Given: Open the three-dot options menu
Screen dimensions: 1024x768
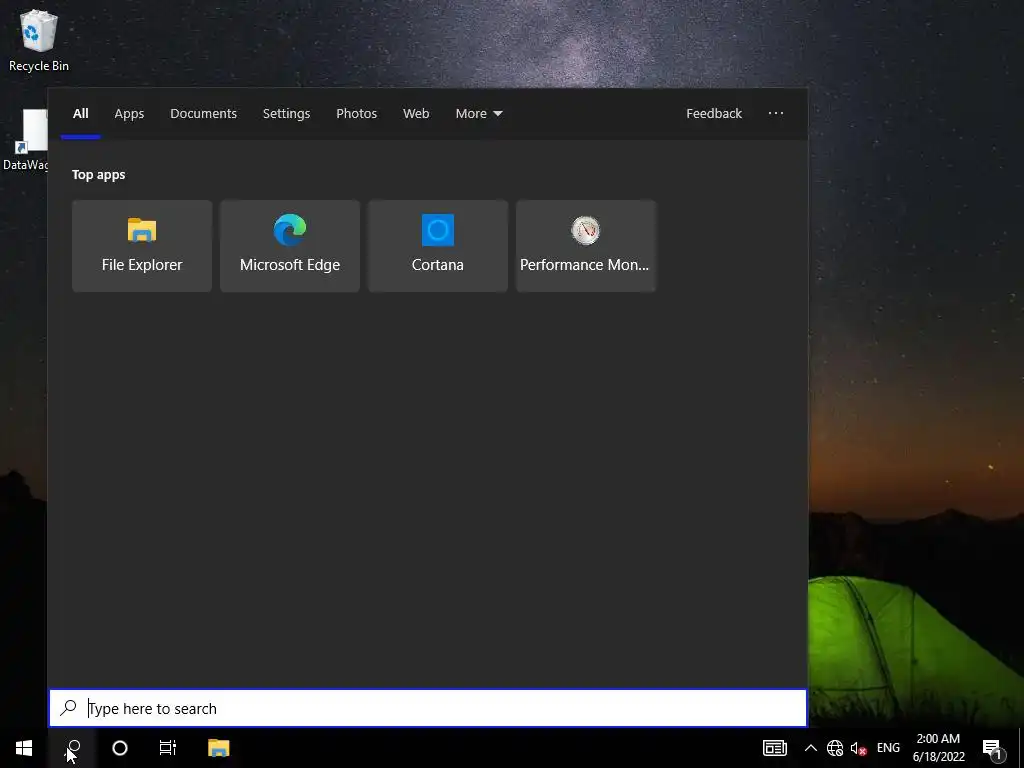Looking at the screenshot, I should pos(776,114).
